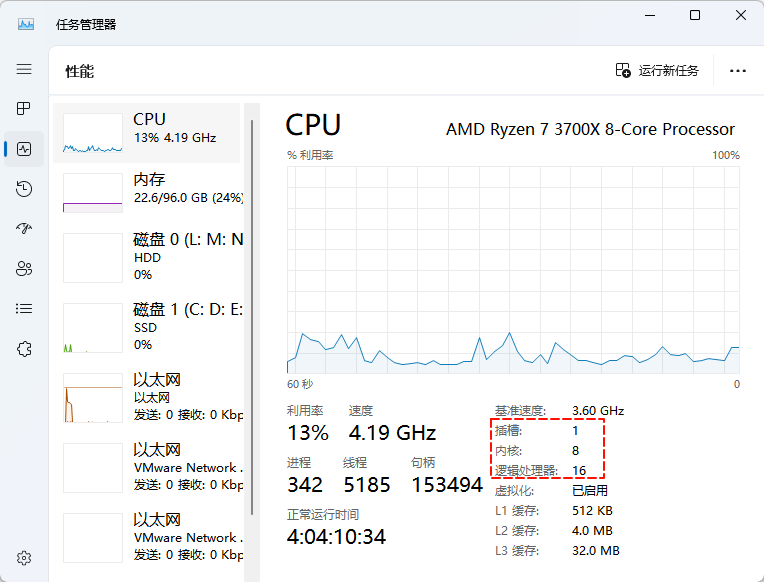
Task: Select Disk 0 HDD entry
Action: (150, 258)
